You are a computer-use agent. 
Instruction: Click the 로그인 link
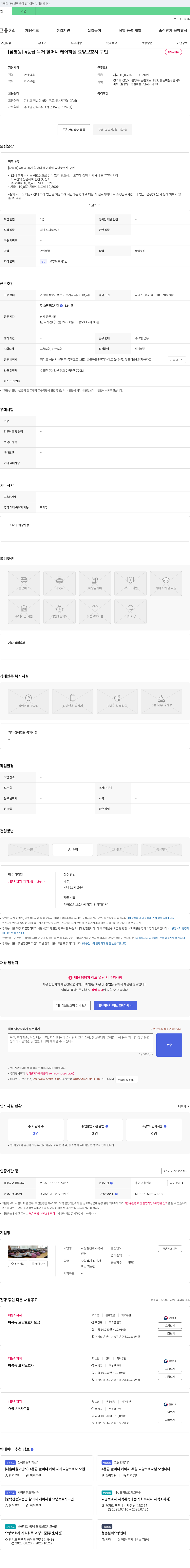pyautogui.click(x=177, y=19)
